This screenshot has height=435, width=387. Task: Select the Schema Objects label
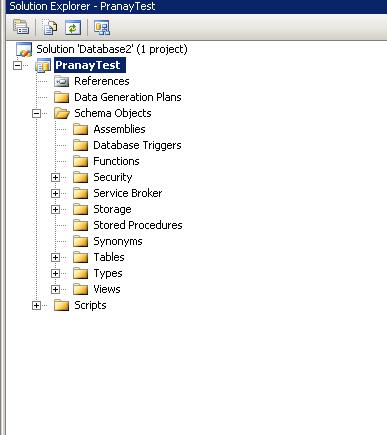point(113,113)
